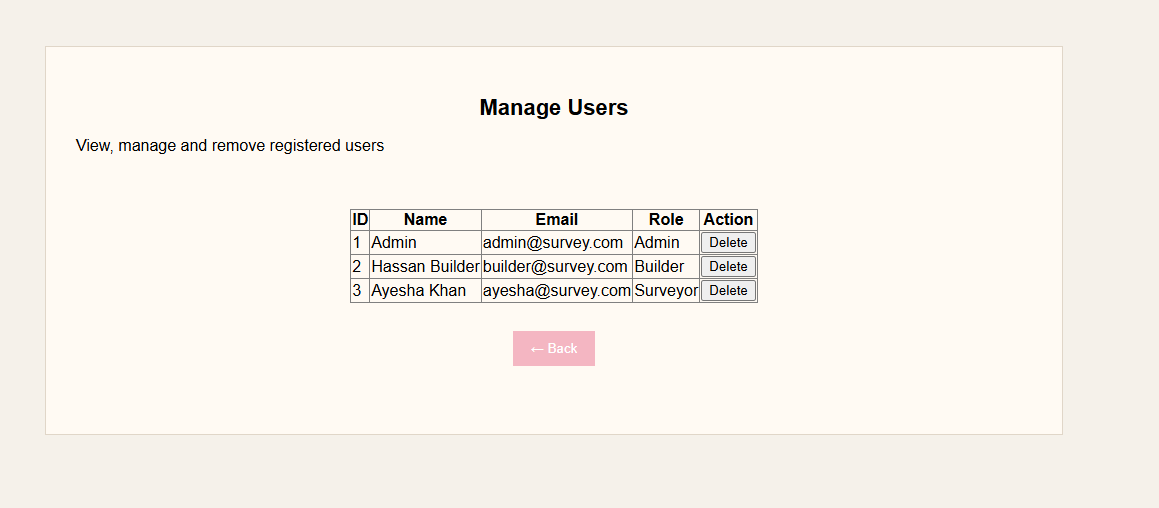Screen dimensions: 1159x508
Task: Select the ID column header
Action: [360, 220]
